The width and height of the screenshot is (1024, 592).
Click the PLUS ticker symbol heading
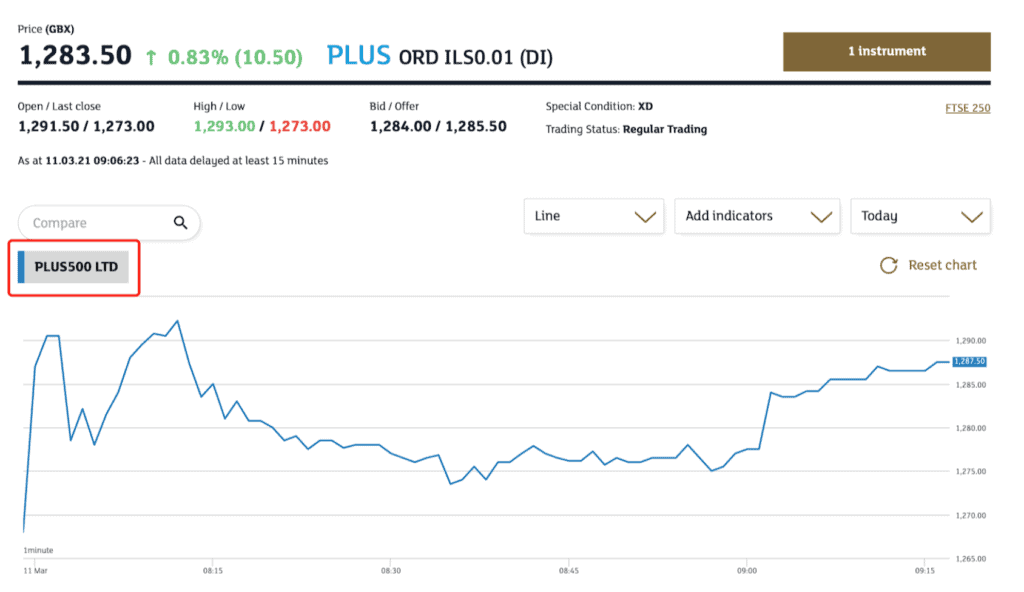click(359, 56)
